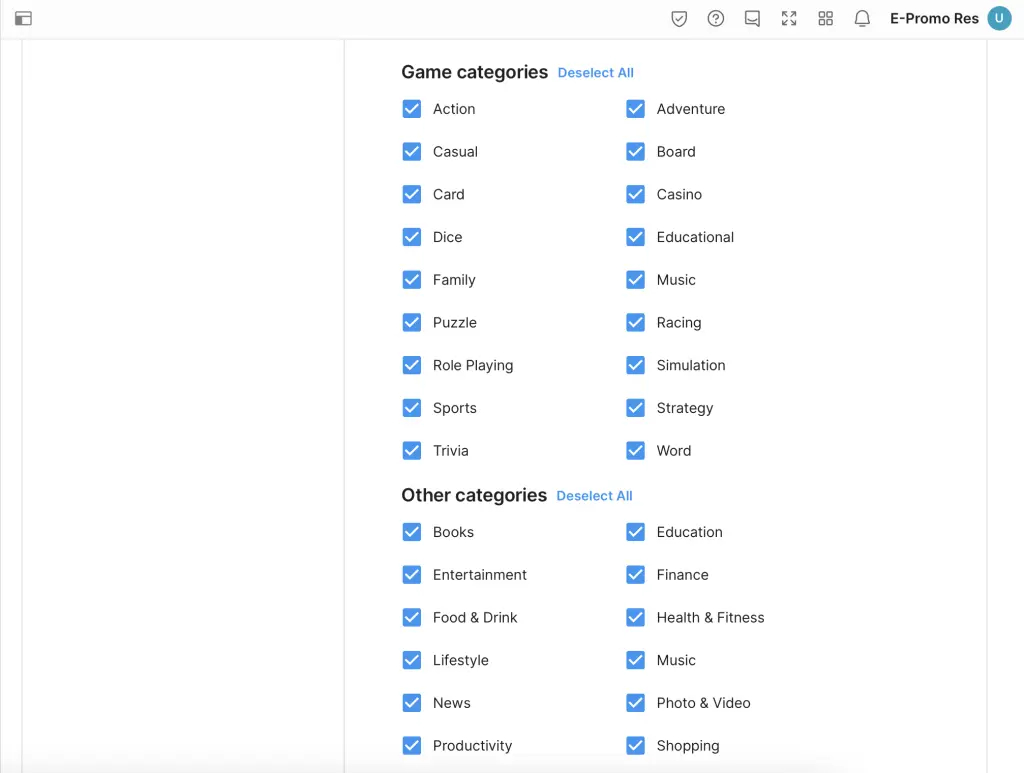
Task: Uncheck the Action checkbox
Action: tap(412, 109)
